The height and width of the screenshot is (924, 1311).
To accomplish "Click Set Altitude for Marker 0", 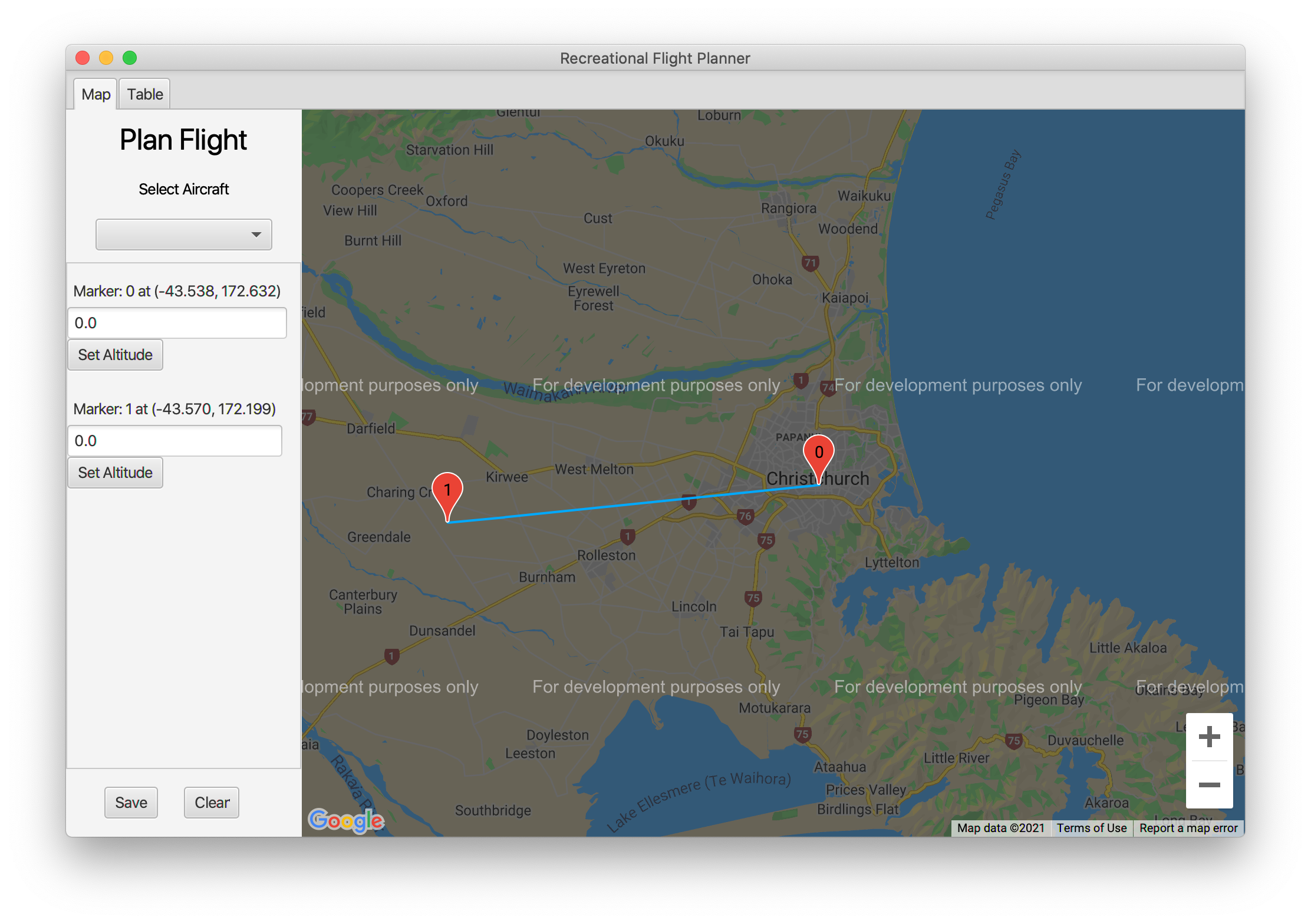I will [115, 355].
